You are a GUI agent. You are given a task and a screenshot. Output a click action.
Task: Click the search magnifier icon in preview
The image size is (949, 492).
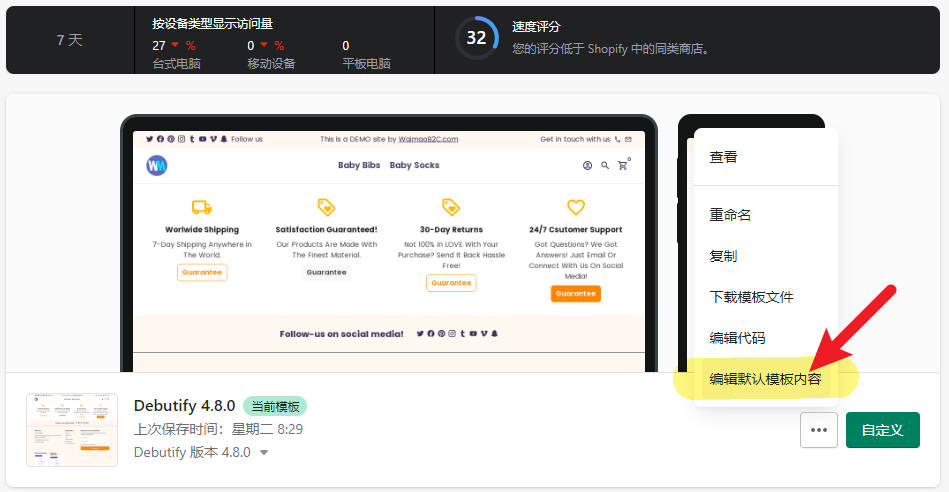click(605, 165)
